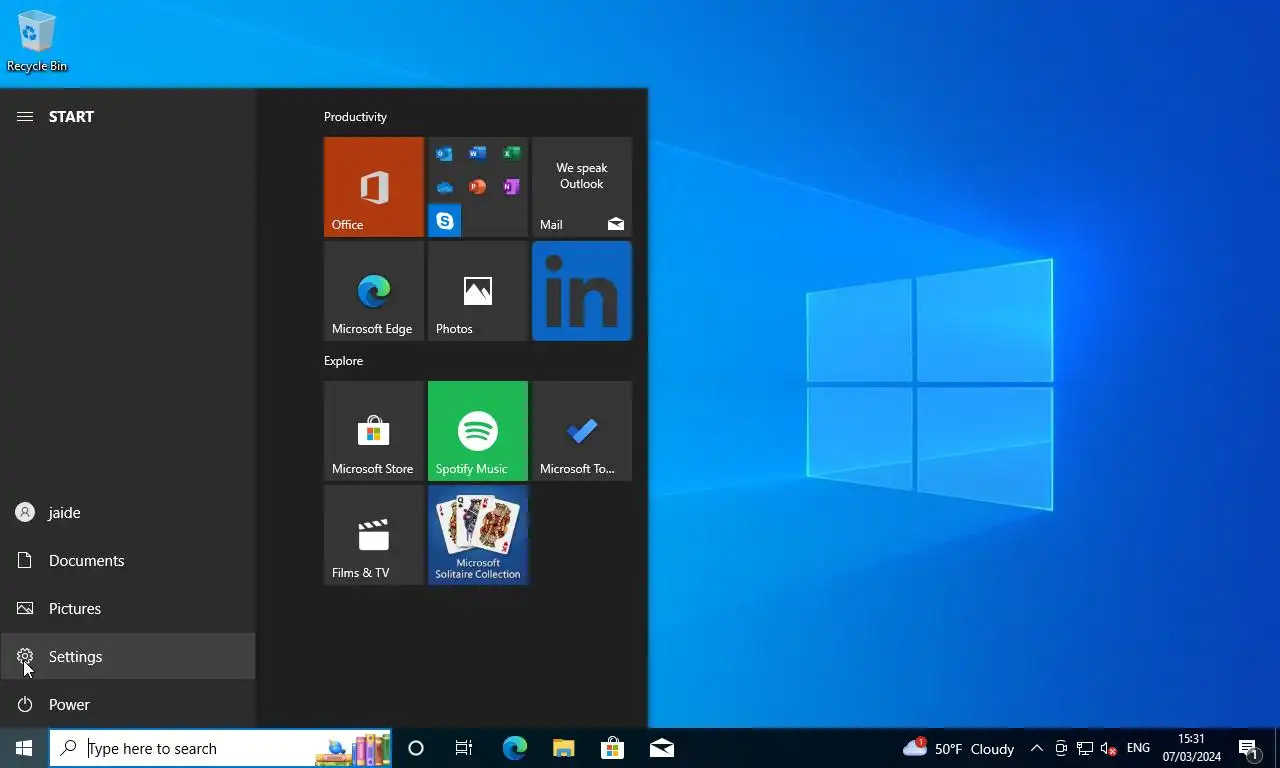Click the Productivity group header
This screenshot has width=1280, height=768.
[355, 117]
